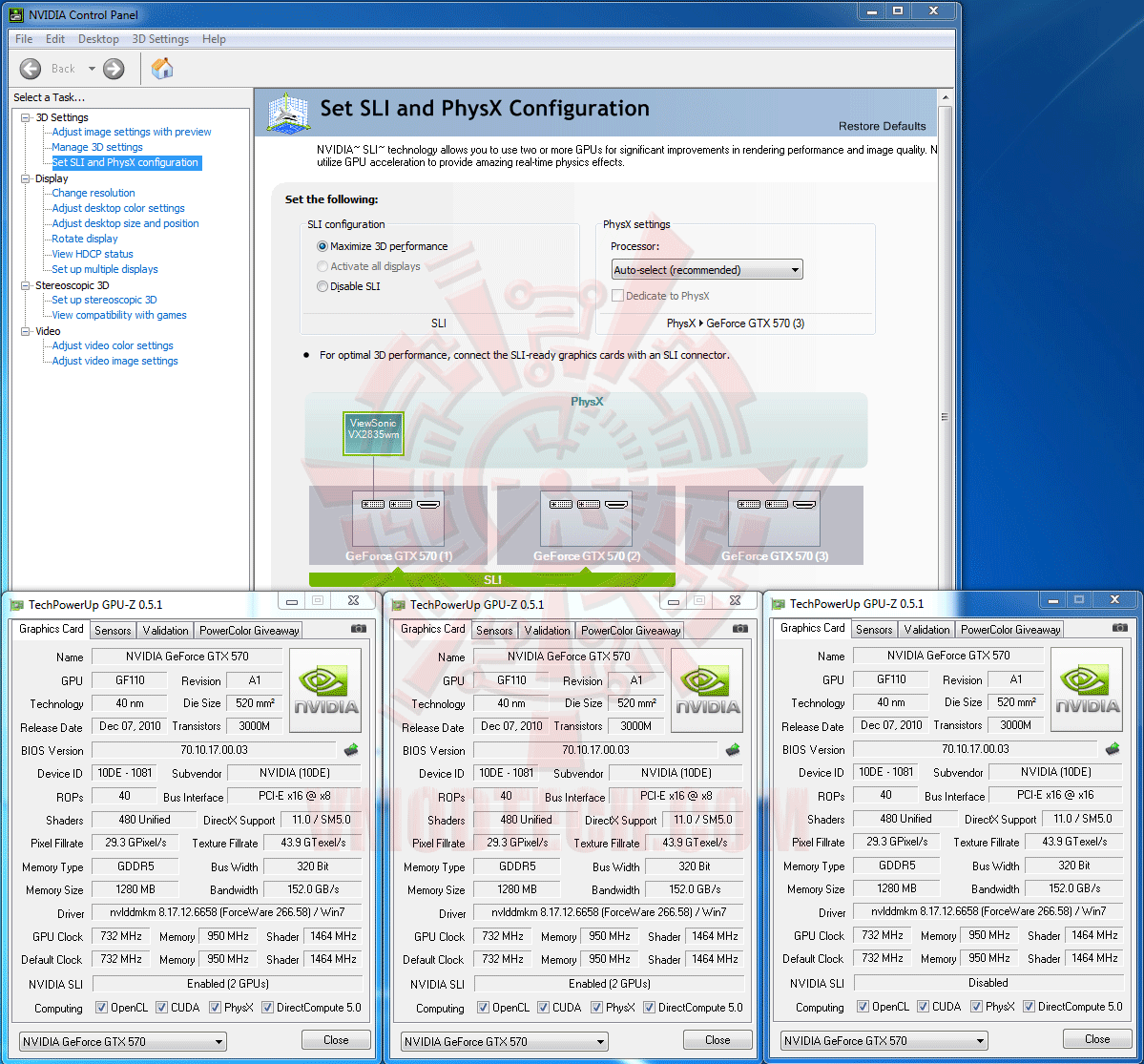Open Manage 3D settings link
Image resolution: width=1144 pixels, height=1064 pixels.
click(97, 147)
